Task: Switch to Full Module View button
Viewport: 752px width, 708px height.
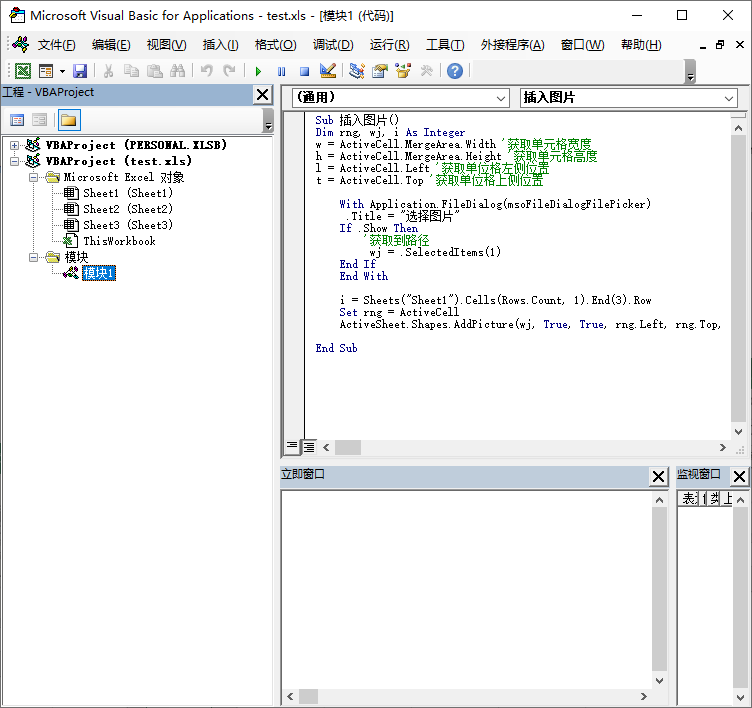Action: pos(309,447)
